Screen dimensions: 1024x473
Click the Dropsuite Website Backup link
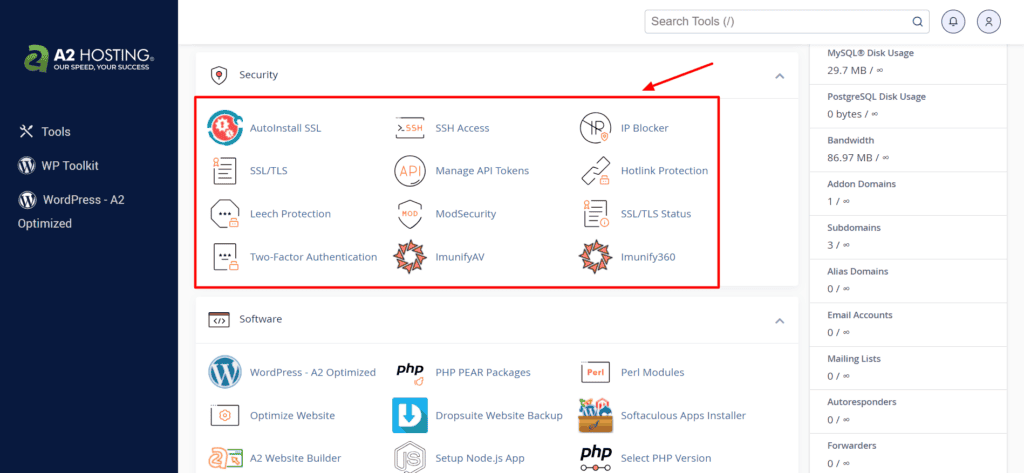point(499,416)
